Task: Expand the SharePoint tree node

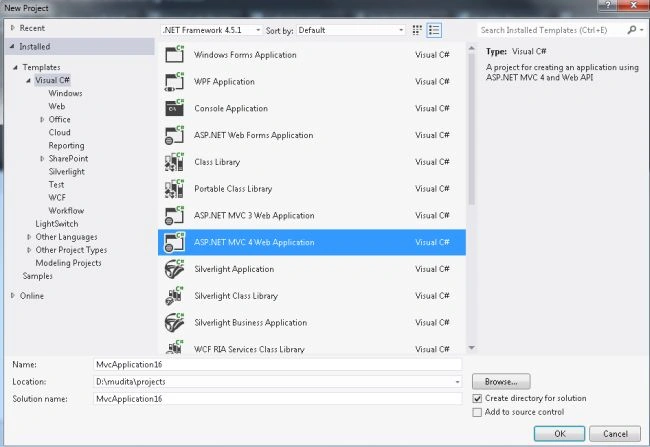Action: pyautogui.click(x=42, y=158)
